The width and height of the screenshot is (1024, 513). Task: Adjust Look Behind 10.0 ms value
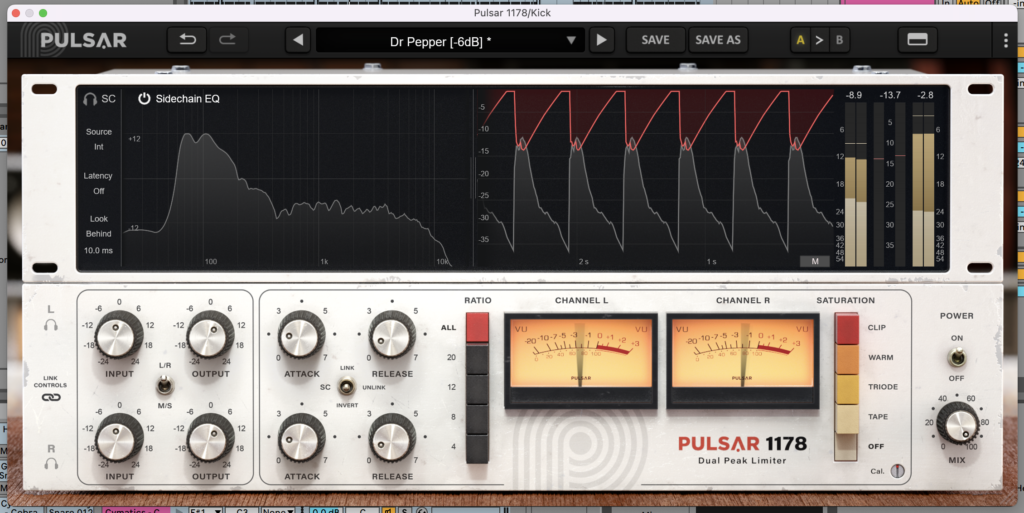pyautogui.click(x=98, y=234)
